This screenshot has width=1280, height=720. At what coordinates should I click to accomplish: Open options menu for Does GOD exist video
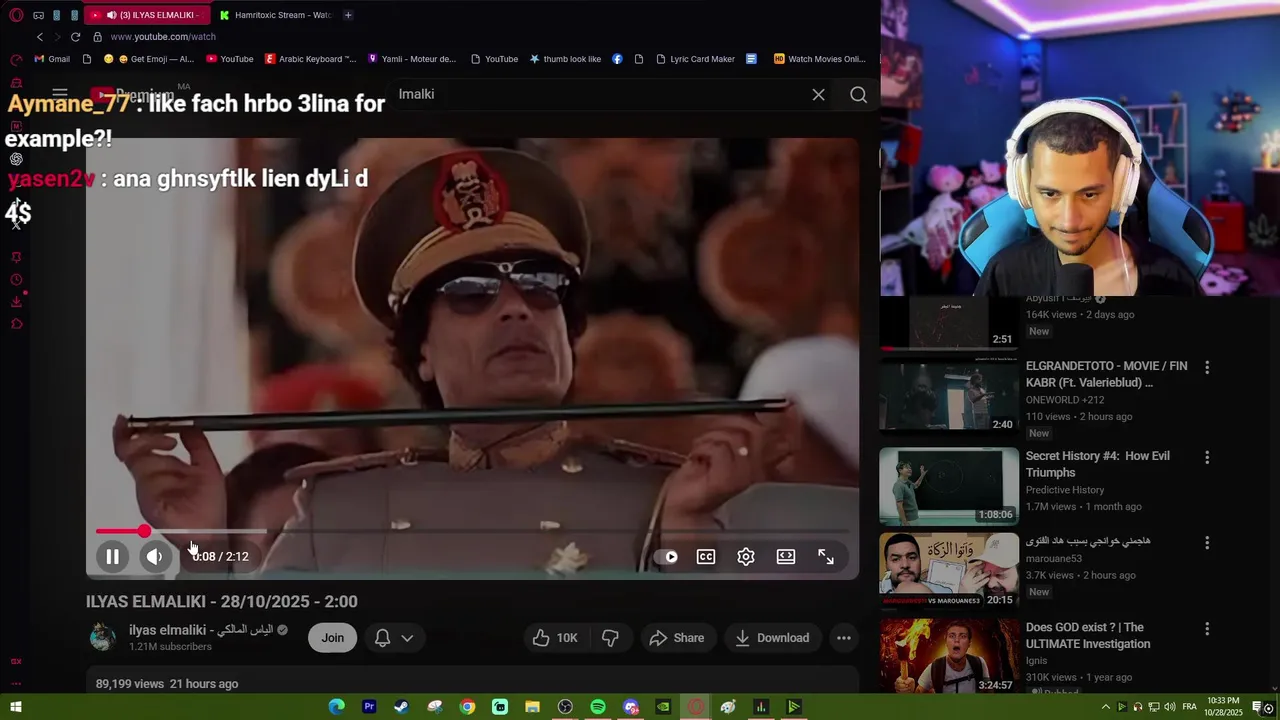click(x=1207, y=630)
